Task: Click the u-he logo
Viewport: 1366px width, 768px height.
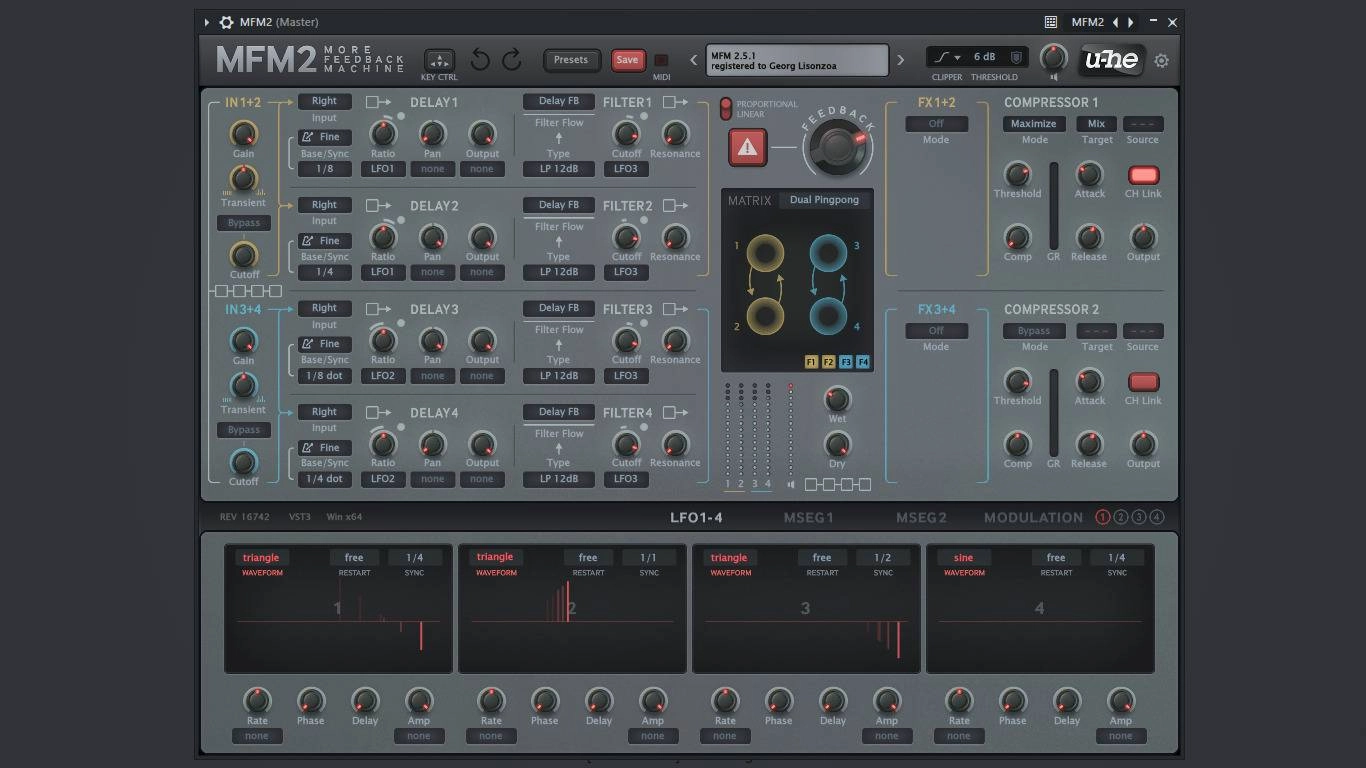Action: click(1111, 60)
